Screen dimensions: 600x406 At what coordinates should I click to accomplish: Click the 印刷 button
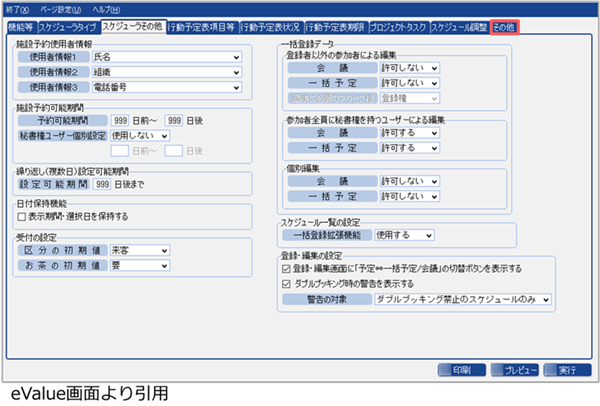tap(460, 369)
